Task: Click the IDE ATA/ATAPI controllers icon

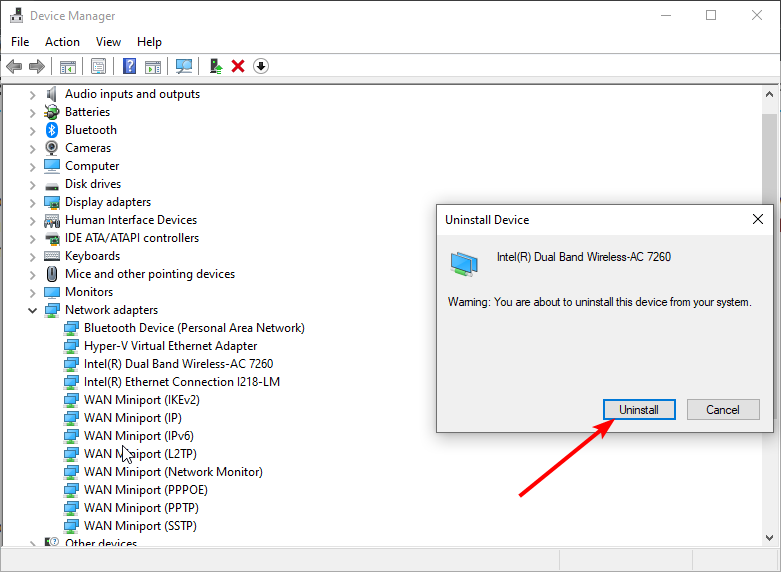Action: point(52,238)
